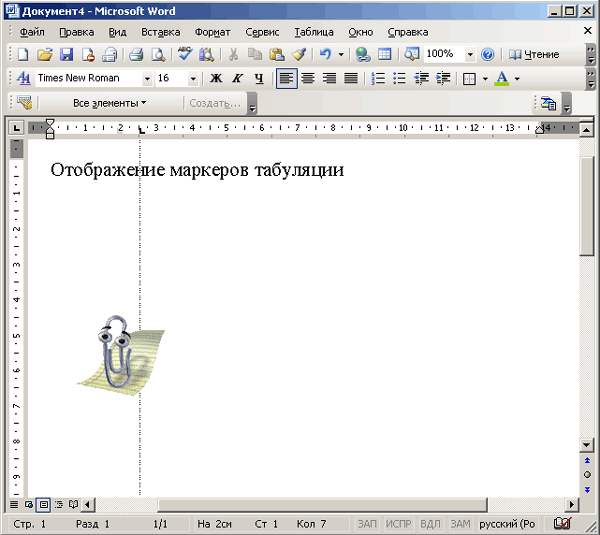
Task: Set centered text alignment
Action: (x=308, y=78)
